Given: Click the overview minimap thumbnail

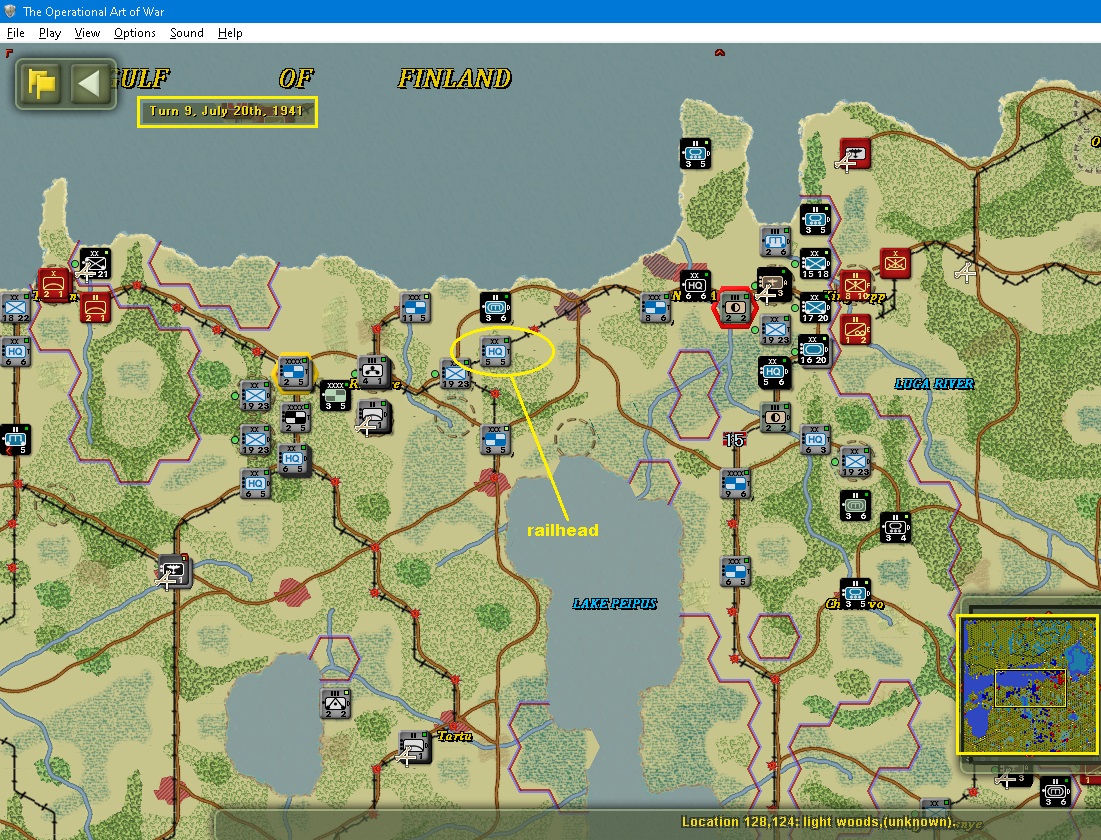Looking at the screenshot, I should click(1027, 685).
